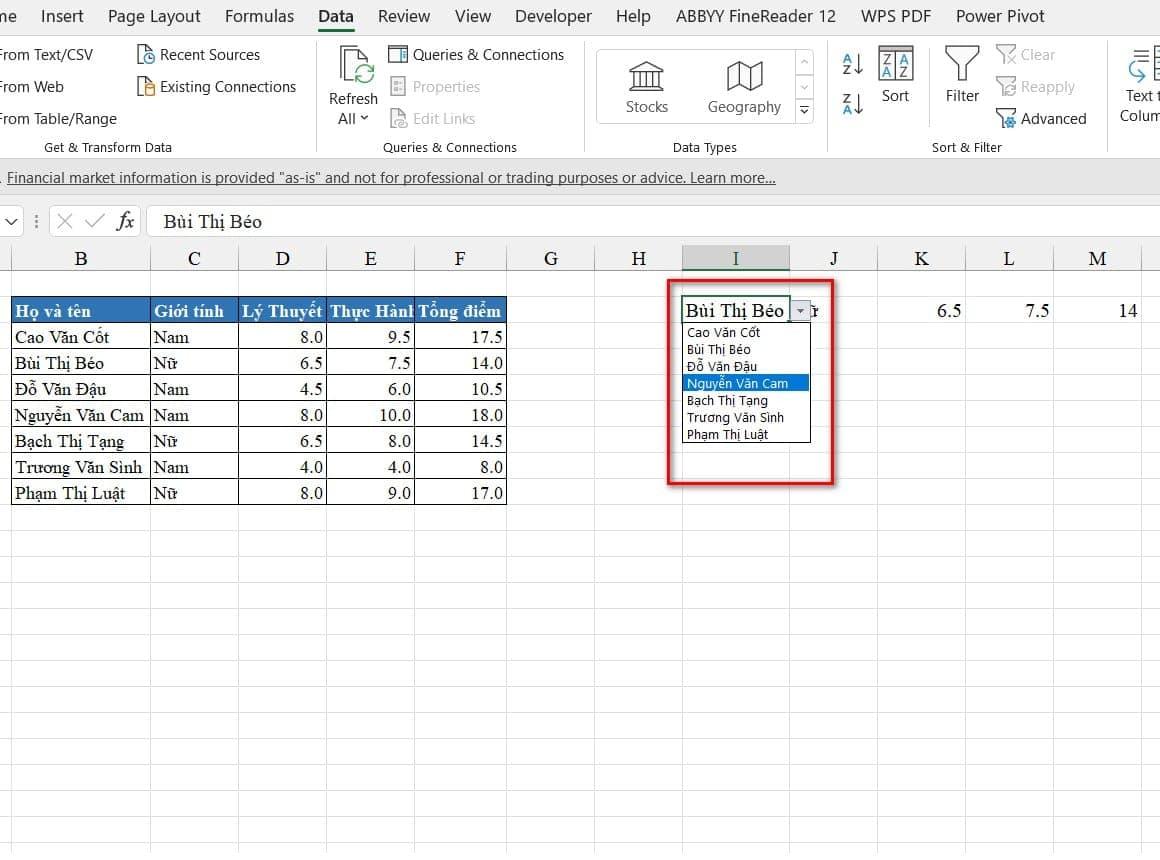1160x860 pixels.
Task: Click the Insert Function fx button
Action: tap(125, 222)
